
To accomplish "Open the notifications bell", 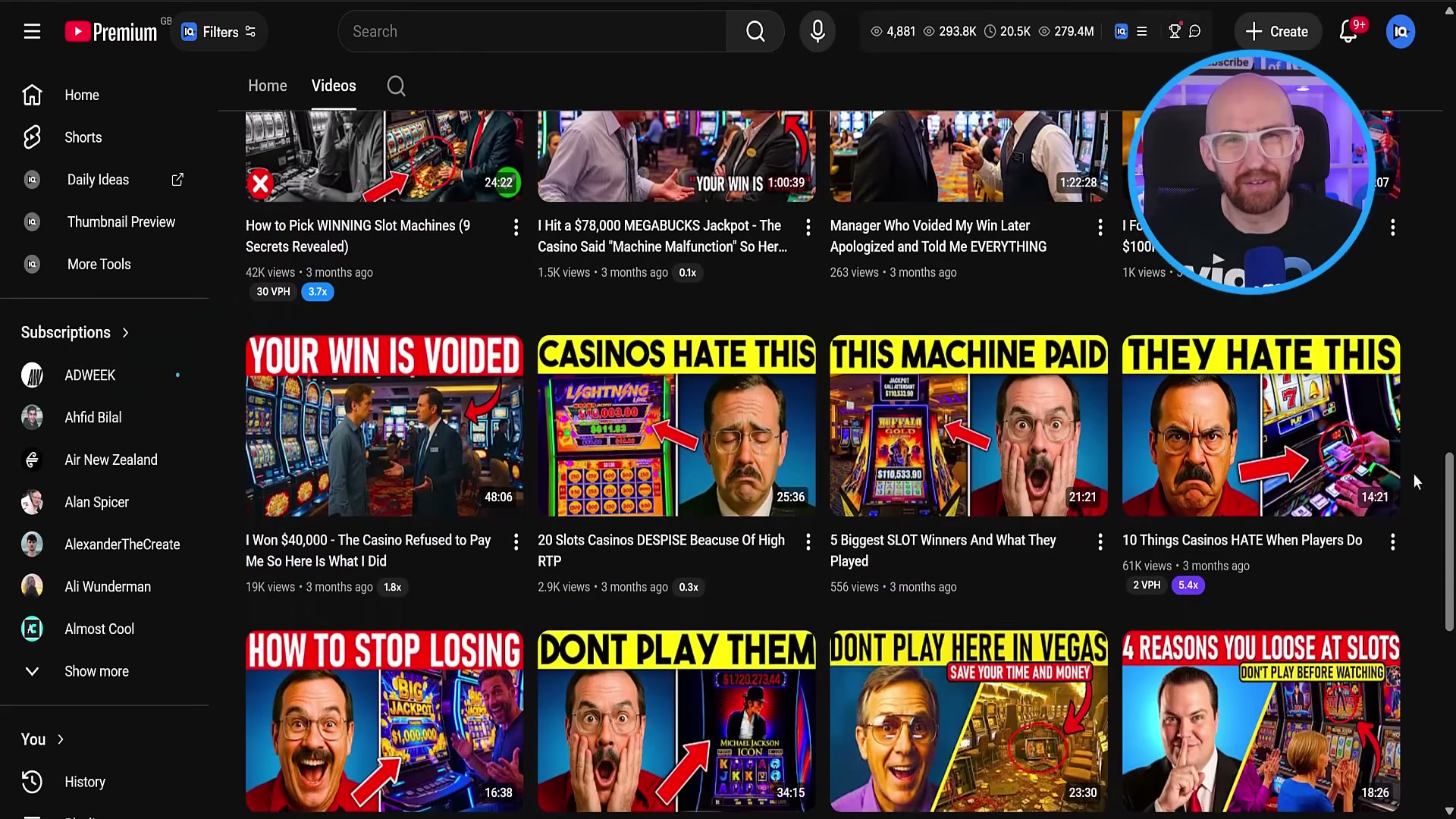I will pyautogui.click(x=1348, y=31).
